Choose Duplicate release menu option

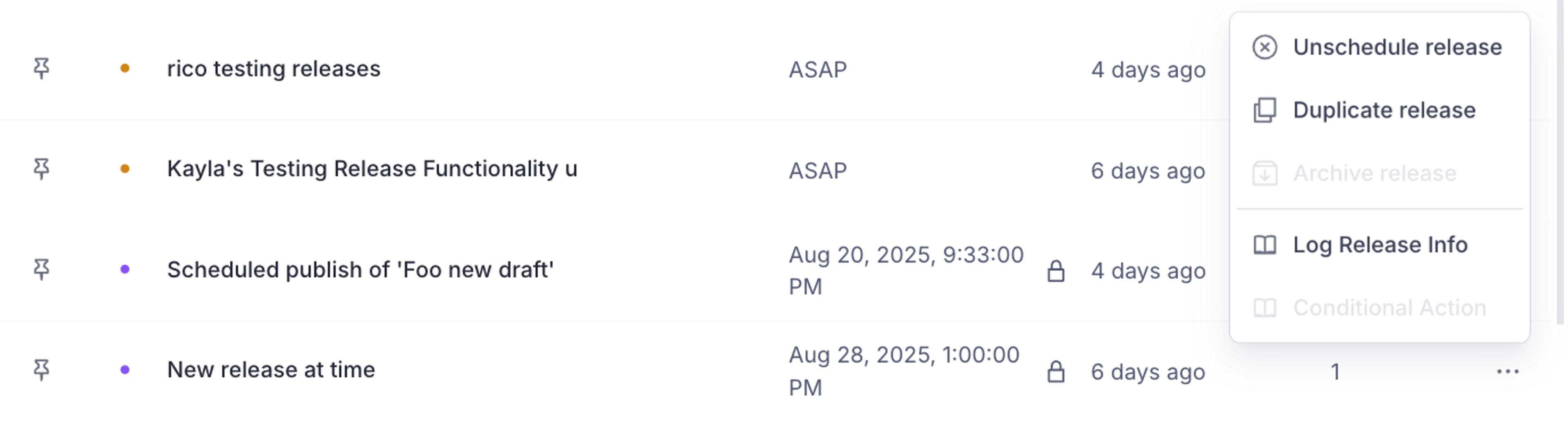point(1383,110)
